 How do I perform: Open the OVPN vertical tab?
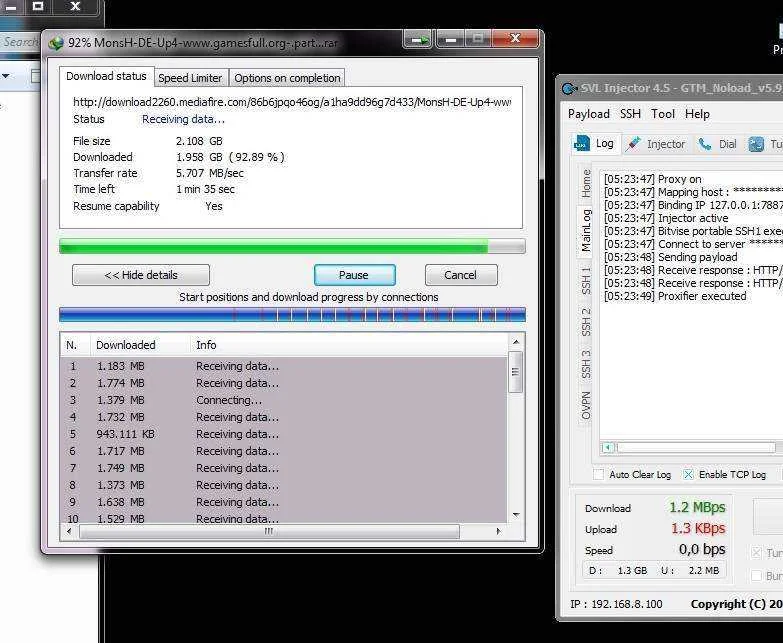pyautogui.click(x=586, y=405)
